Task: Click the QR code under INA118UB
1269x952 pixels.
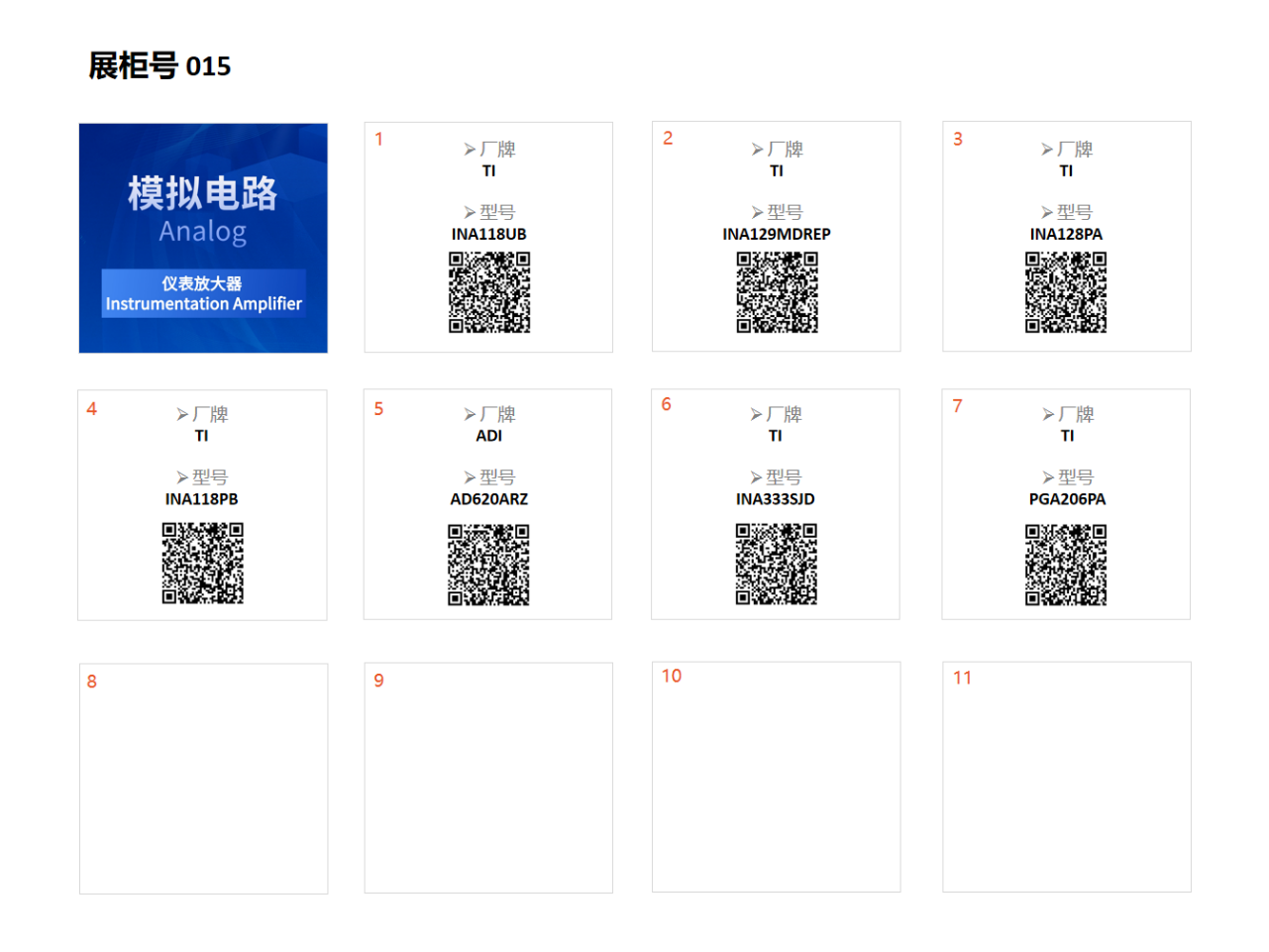Action: [x=489, y=292]
